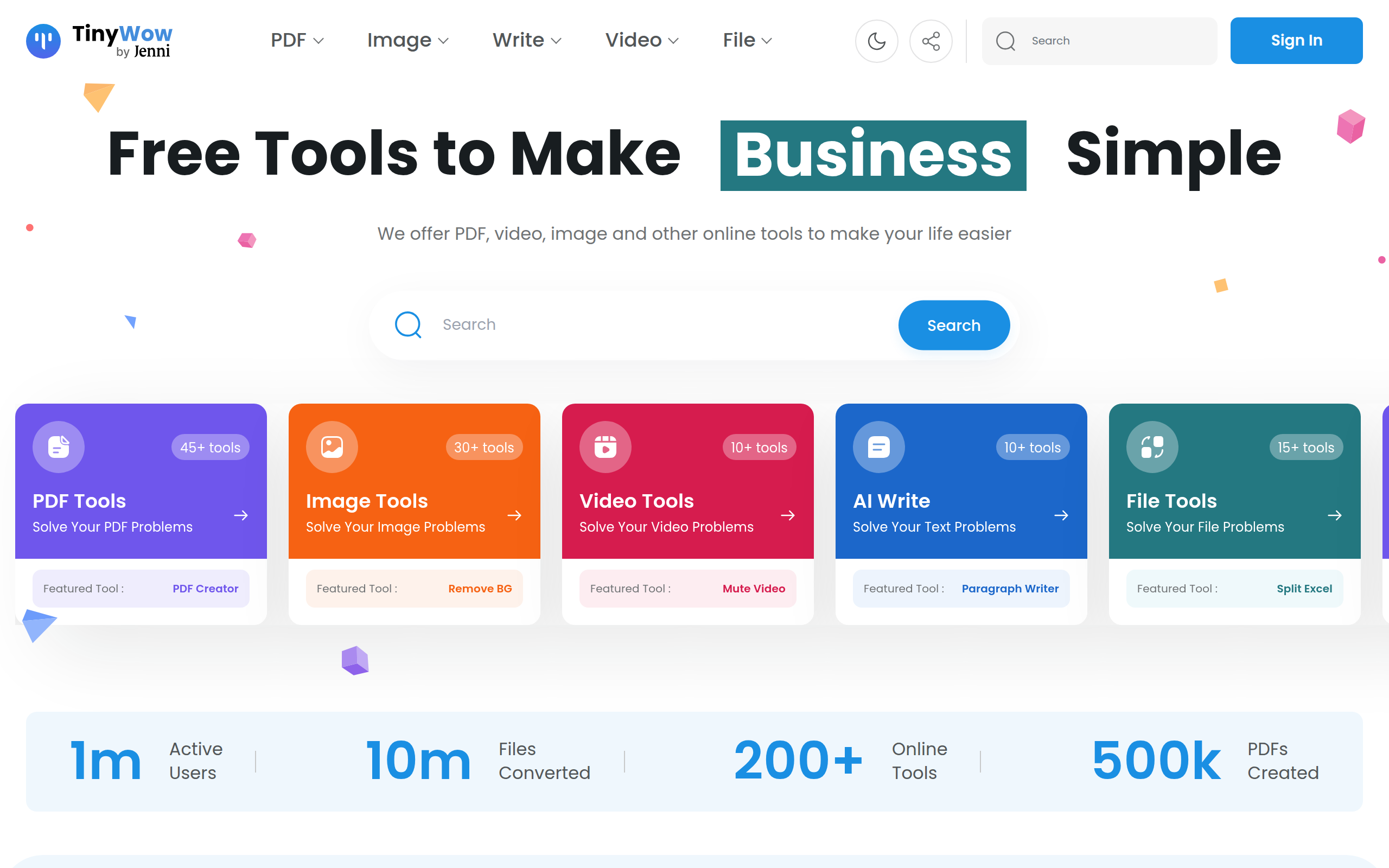Open the Image dropdown menu

point(407,40)
